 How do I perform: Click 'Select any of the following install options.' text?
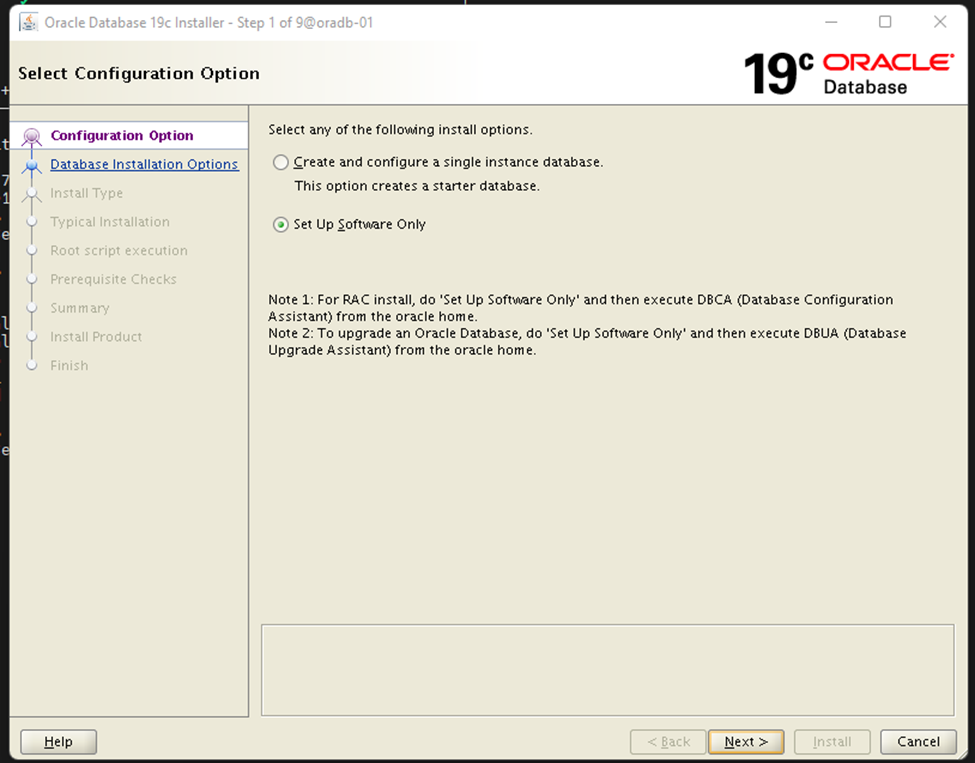click(x=400, y=129)
